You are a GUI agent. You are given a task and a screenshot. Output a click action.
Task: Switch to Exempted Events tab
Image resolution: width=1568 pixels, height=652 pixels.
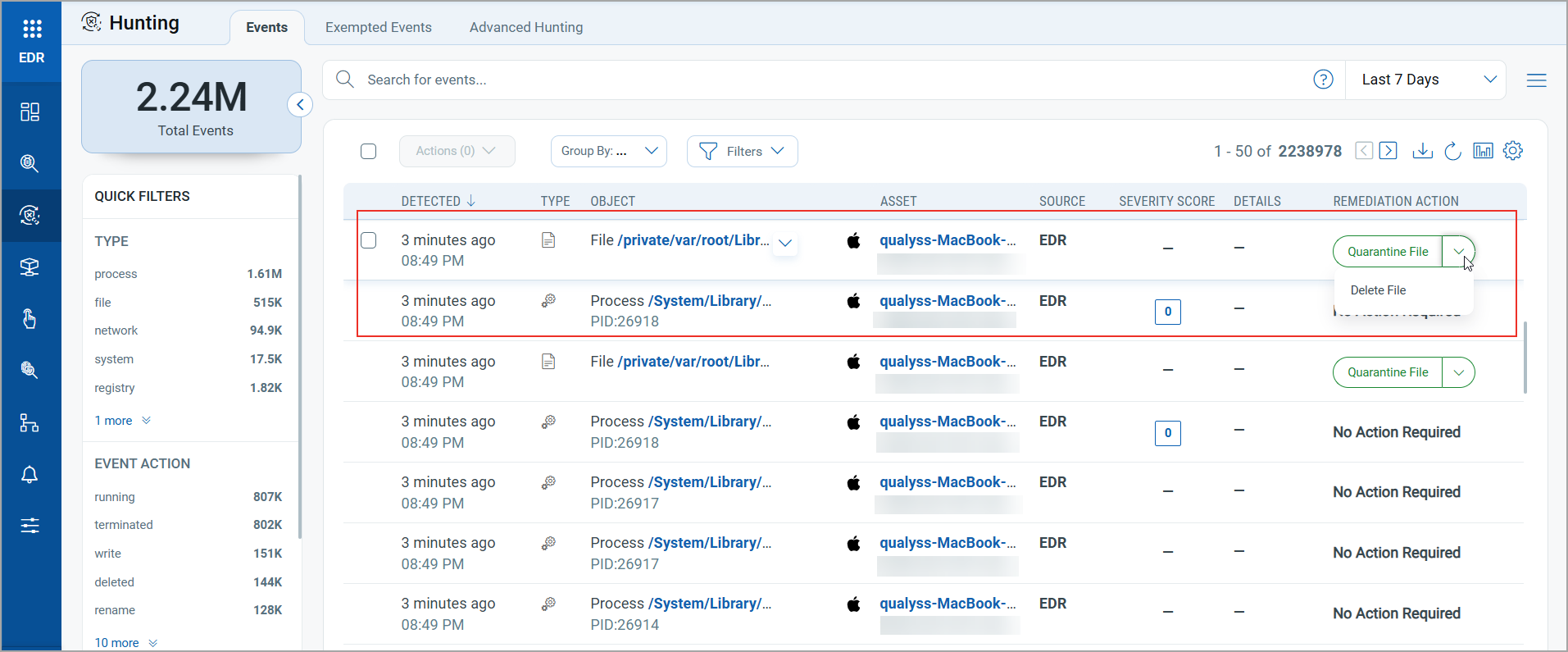pos(378,27)
